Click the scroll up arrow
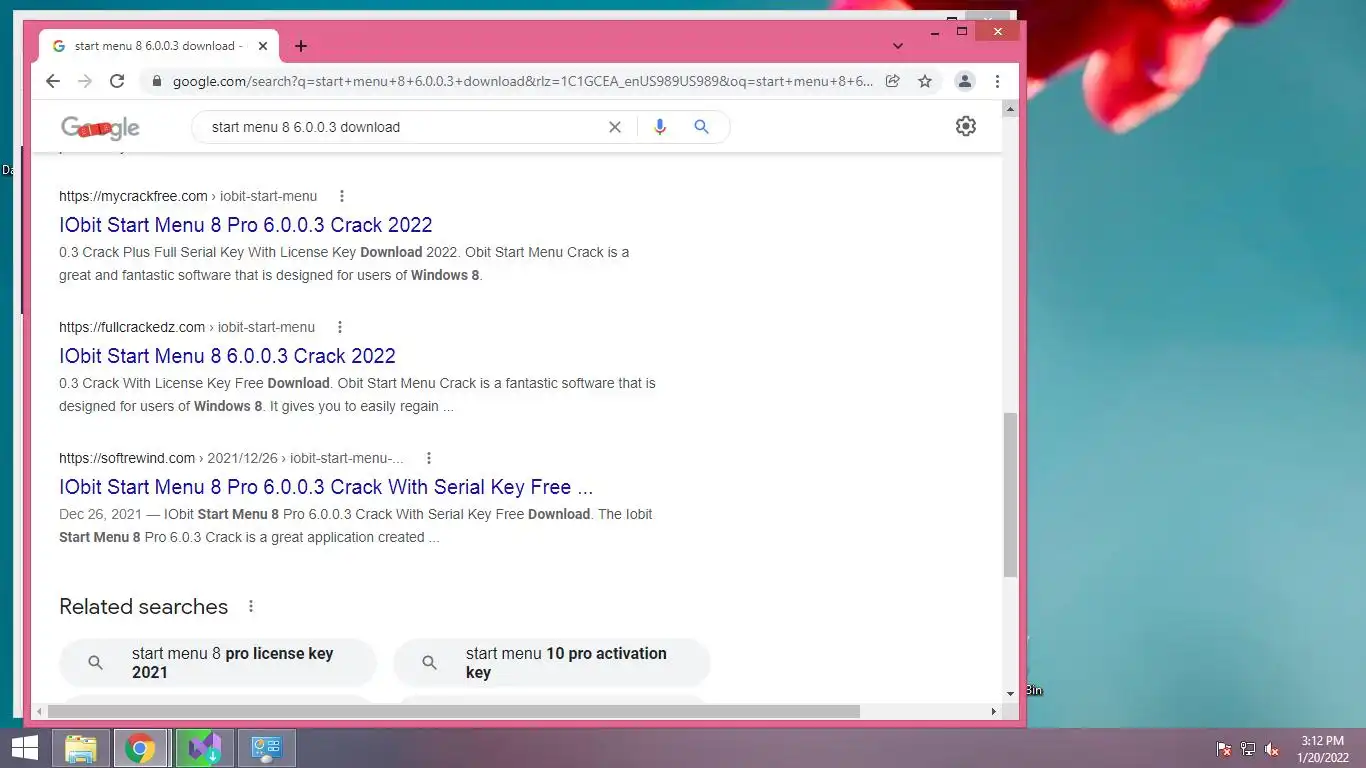Screen dimensions: 1366x768 point(1010,107)
